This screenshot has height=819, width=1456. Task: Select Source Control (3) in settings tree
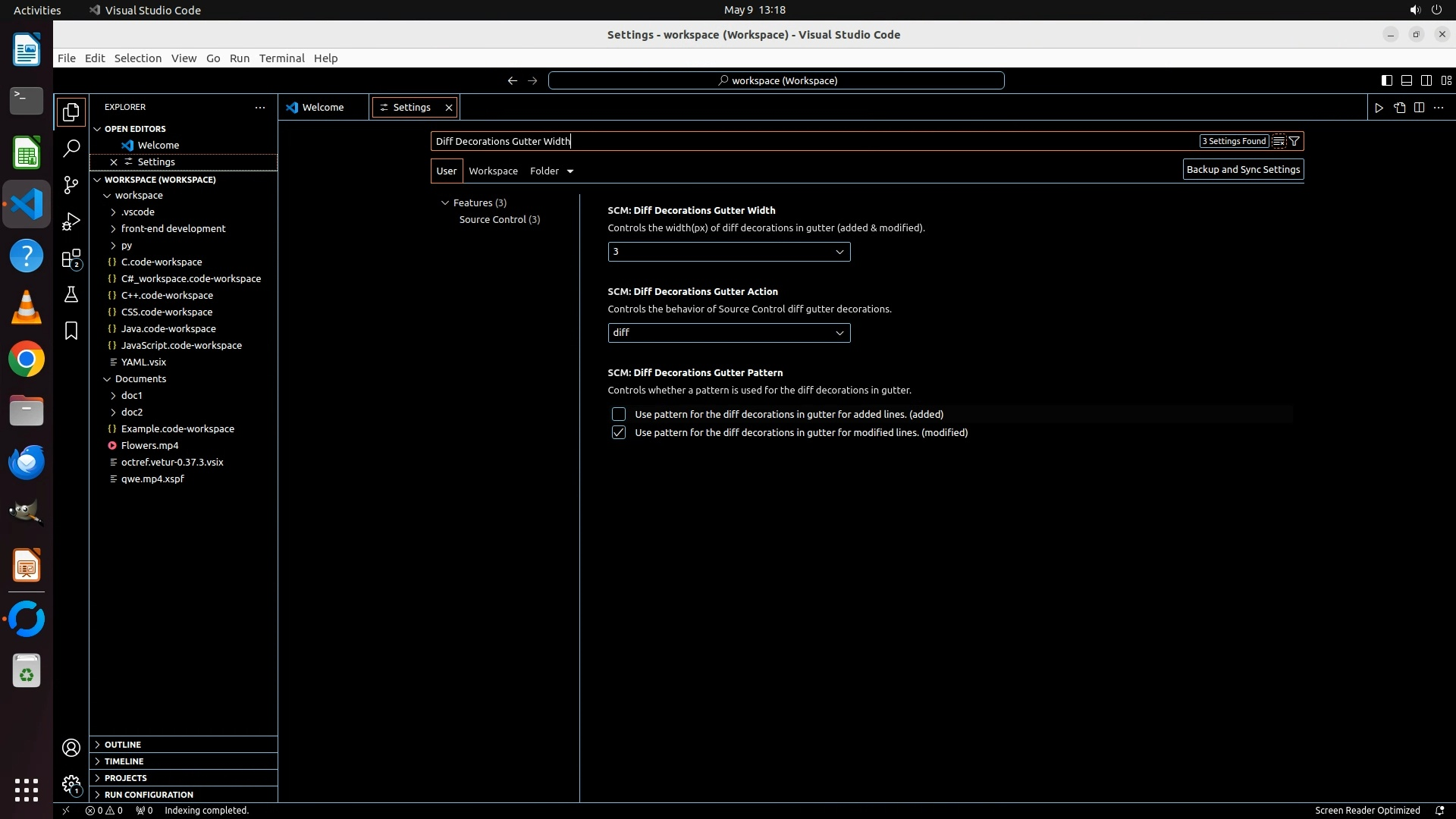pyautogui.click(x=499, y=219)
